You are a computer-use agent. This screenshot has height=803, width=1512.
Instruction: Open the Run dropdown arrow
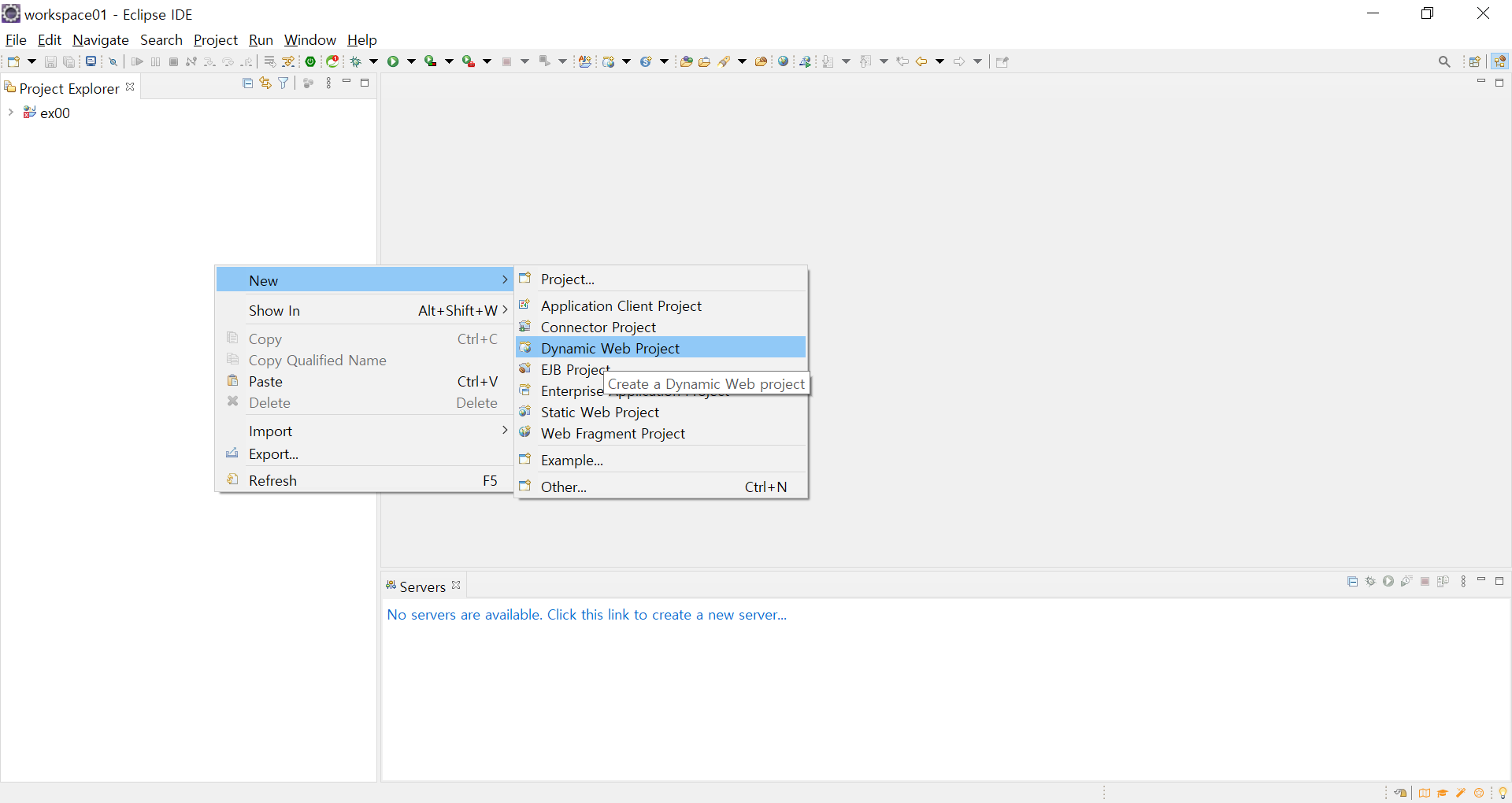411,61
